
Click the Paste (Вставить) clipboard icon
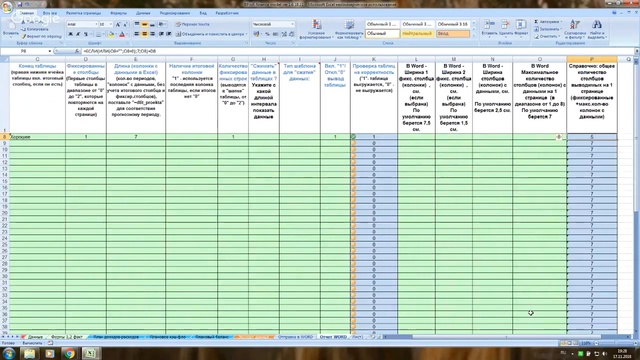10,28
